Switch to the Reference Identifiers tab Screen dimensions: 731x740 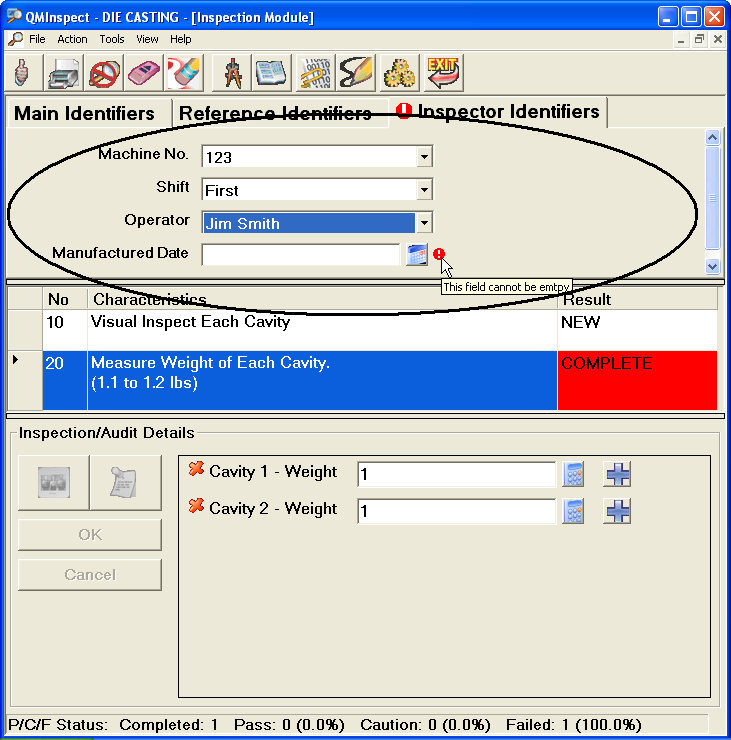coord(275,114)
